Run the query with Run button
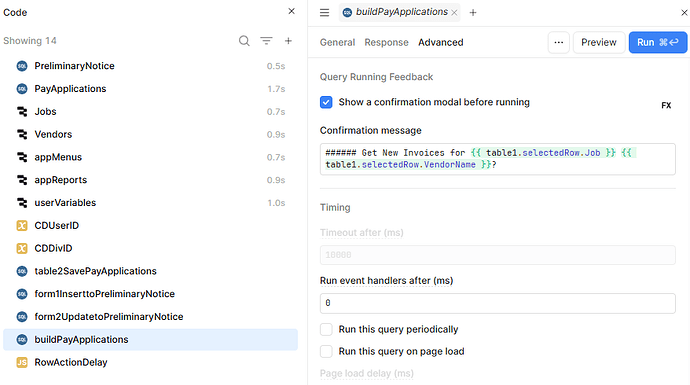The width and height of the screenshot is (690, 385). click(658, 43)
